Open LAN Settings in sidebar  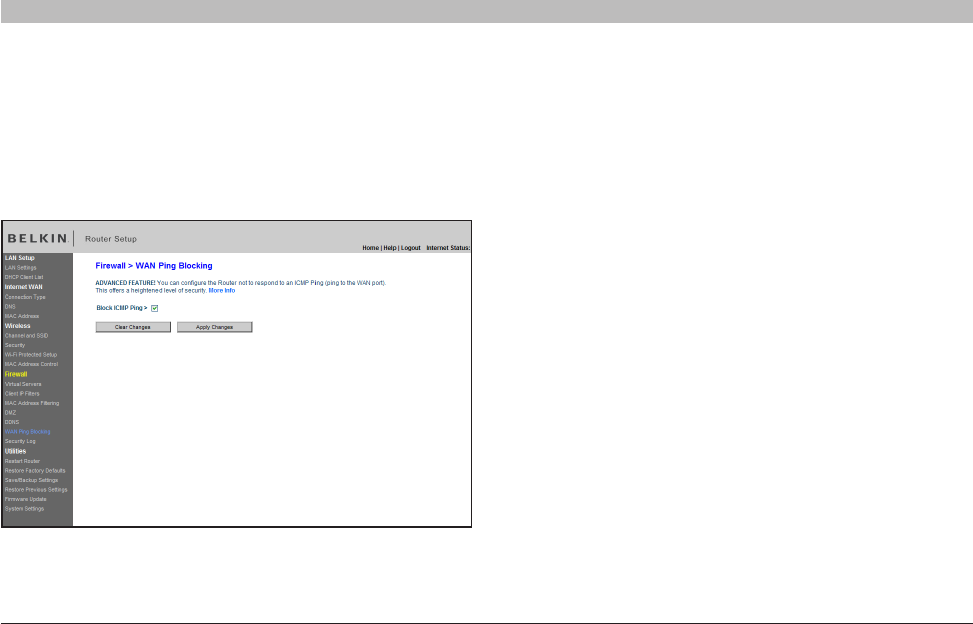pyautogui.click(x=20, y=268)
